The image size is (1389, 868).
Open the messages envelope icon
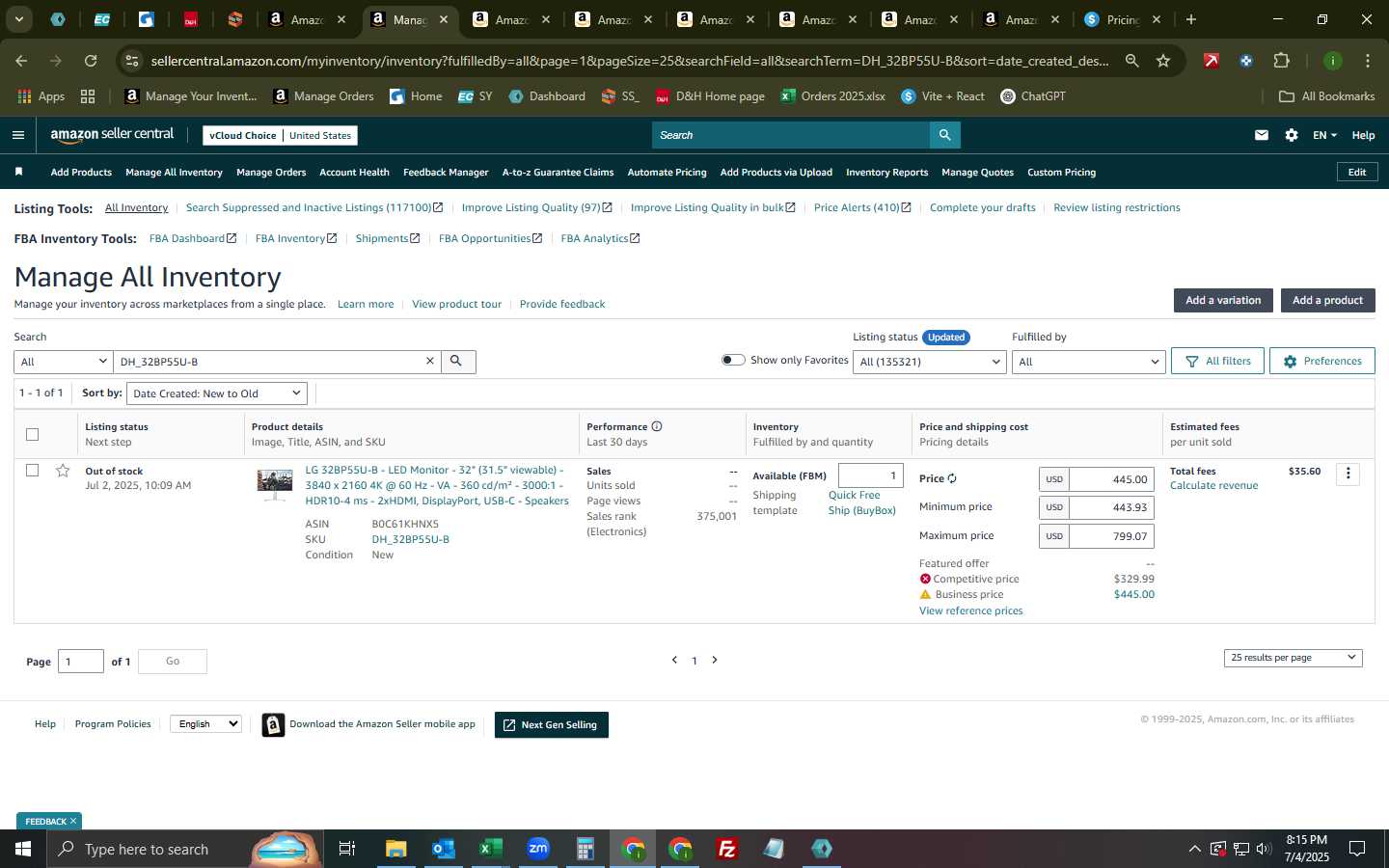[x=1262, y=135]
